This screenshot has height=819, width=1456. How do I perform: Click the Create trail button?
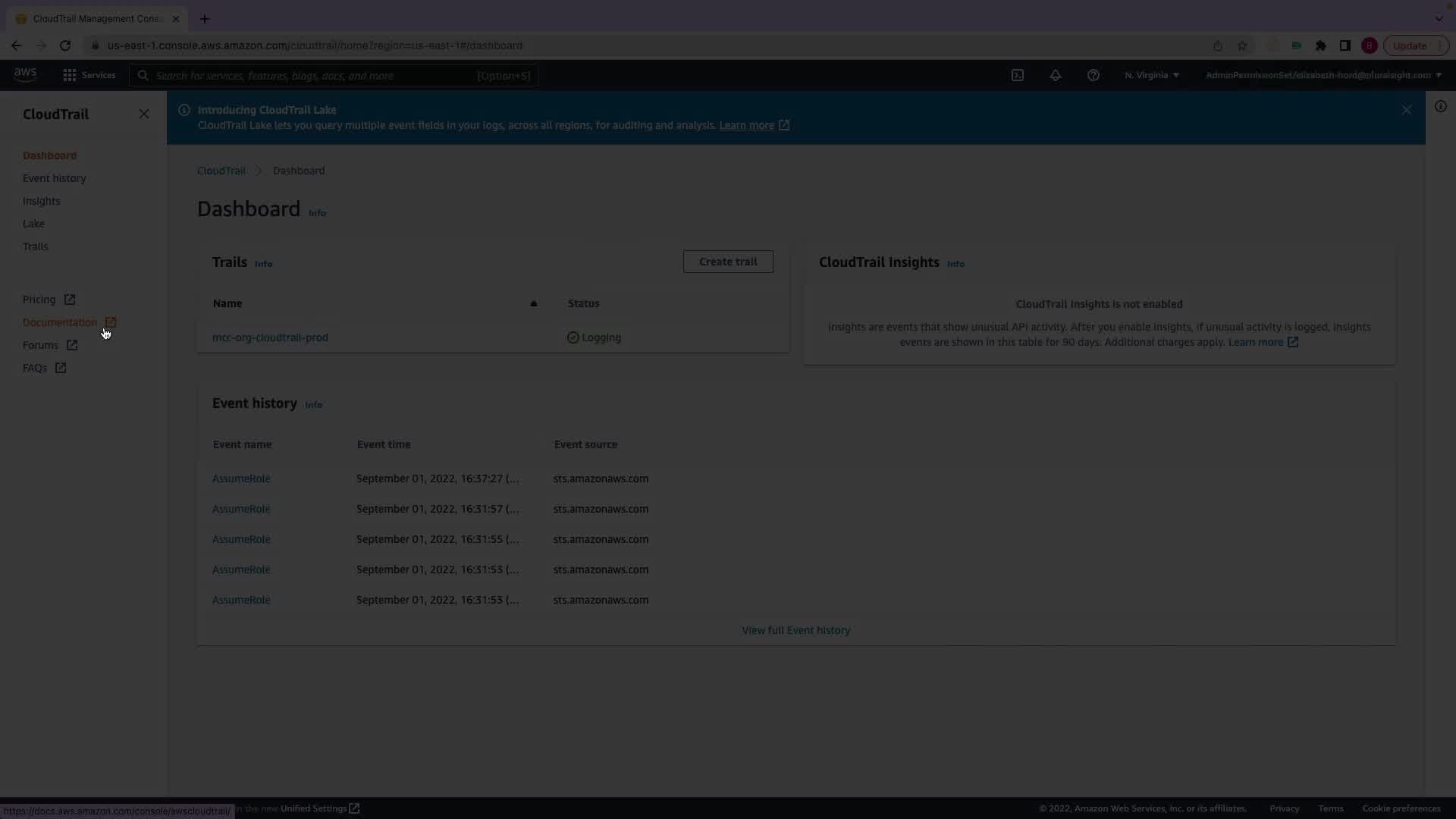click(x=727, y=262)
